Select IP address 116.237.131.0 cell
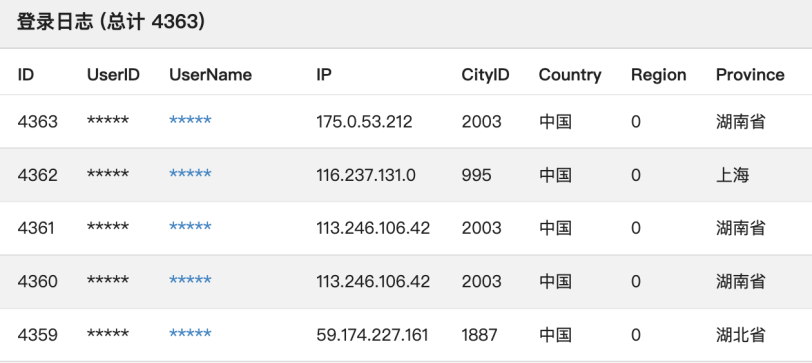 (366, 175)
